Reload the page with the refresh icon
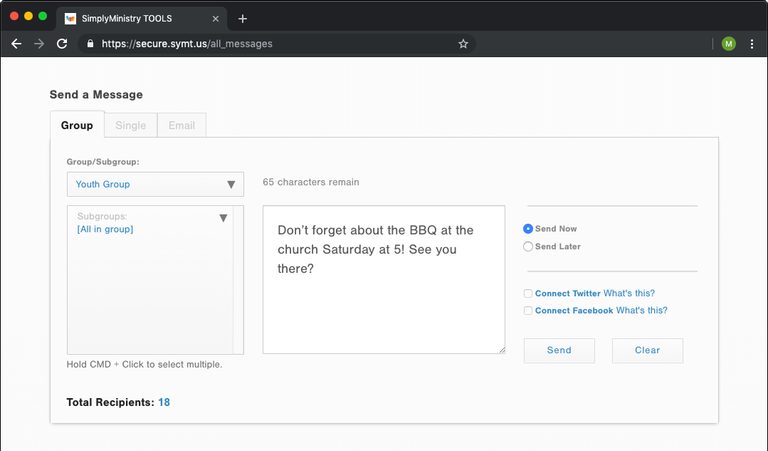The image size is (768, 451). pos(62,44)
